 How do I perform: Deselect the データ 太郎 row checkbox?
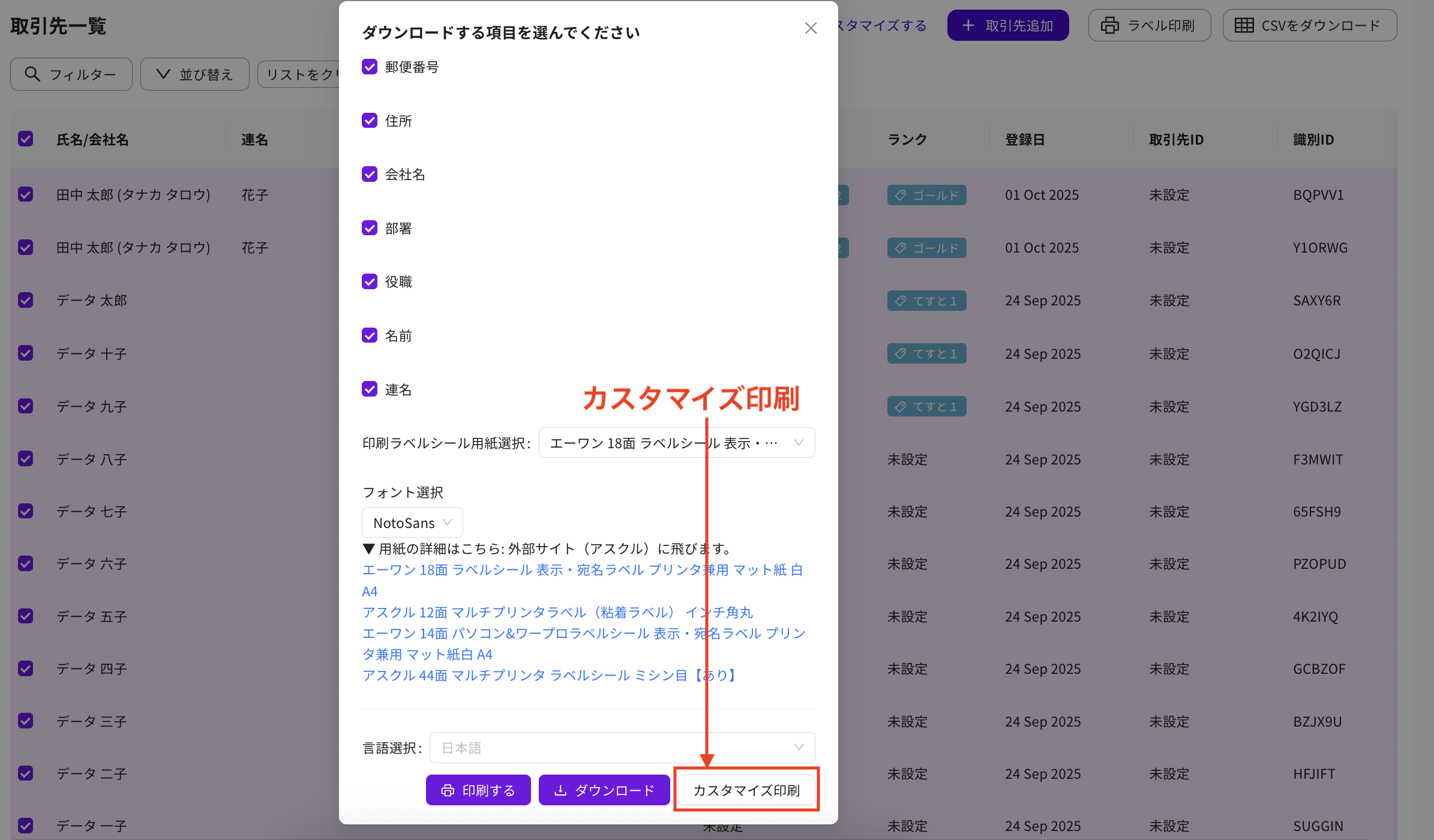[x=25, y=300]
